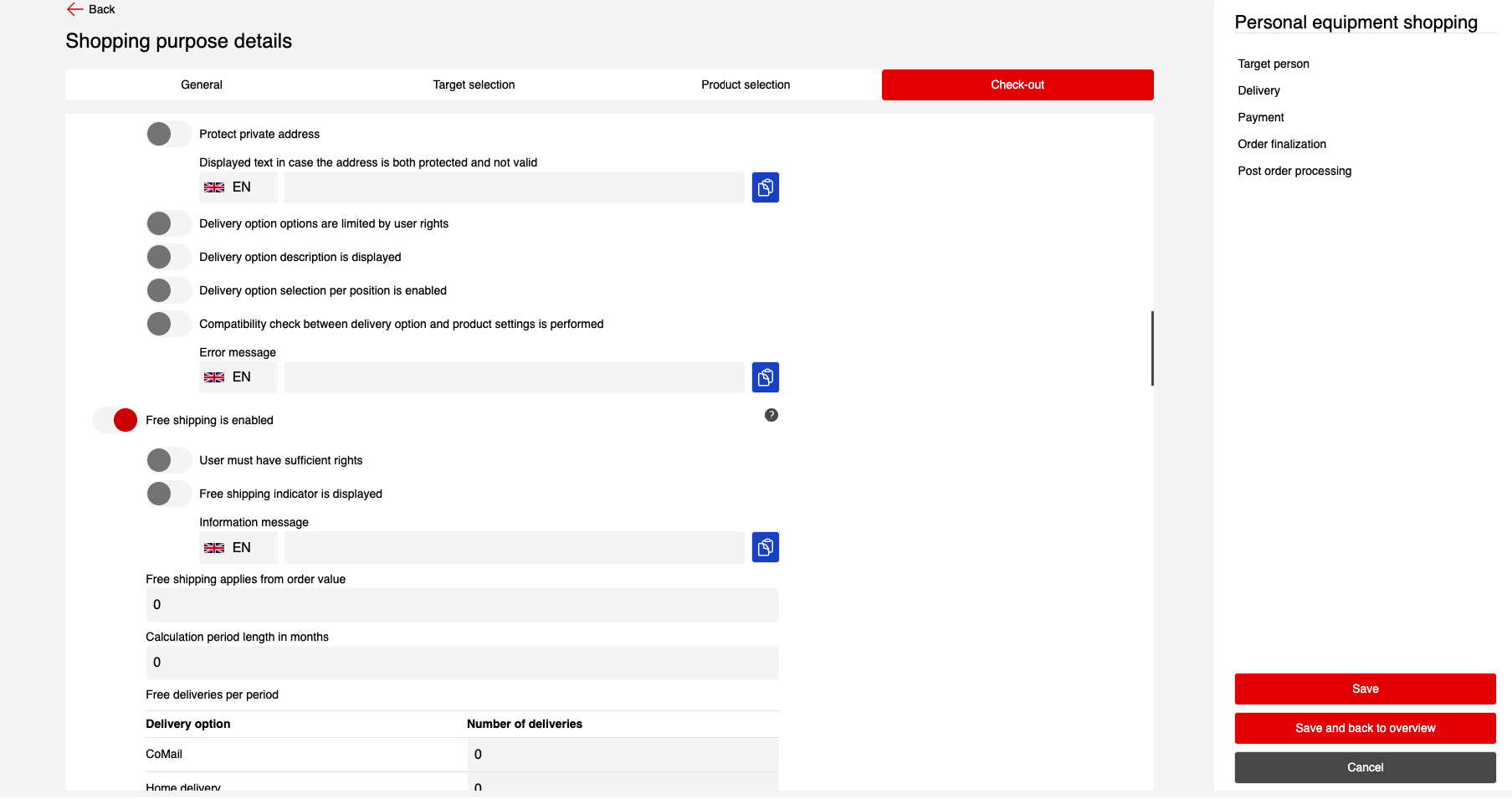
Task: Turn on Free shipping indicator is displayed
Action: (x=168, y=494)
